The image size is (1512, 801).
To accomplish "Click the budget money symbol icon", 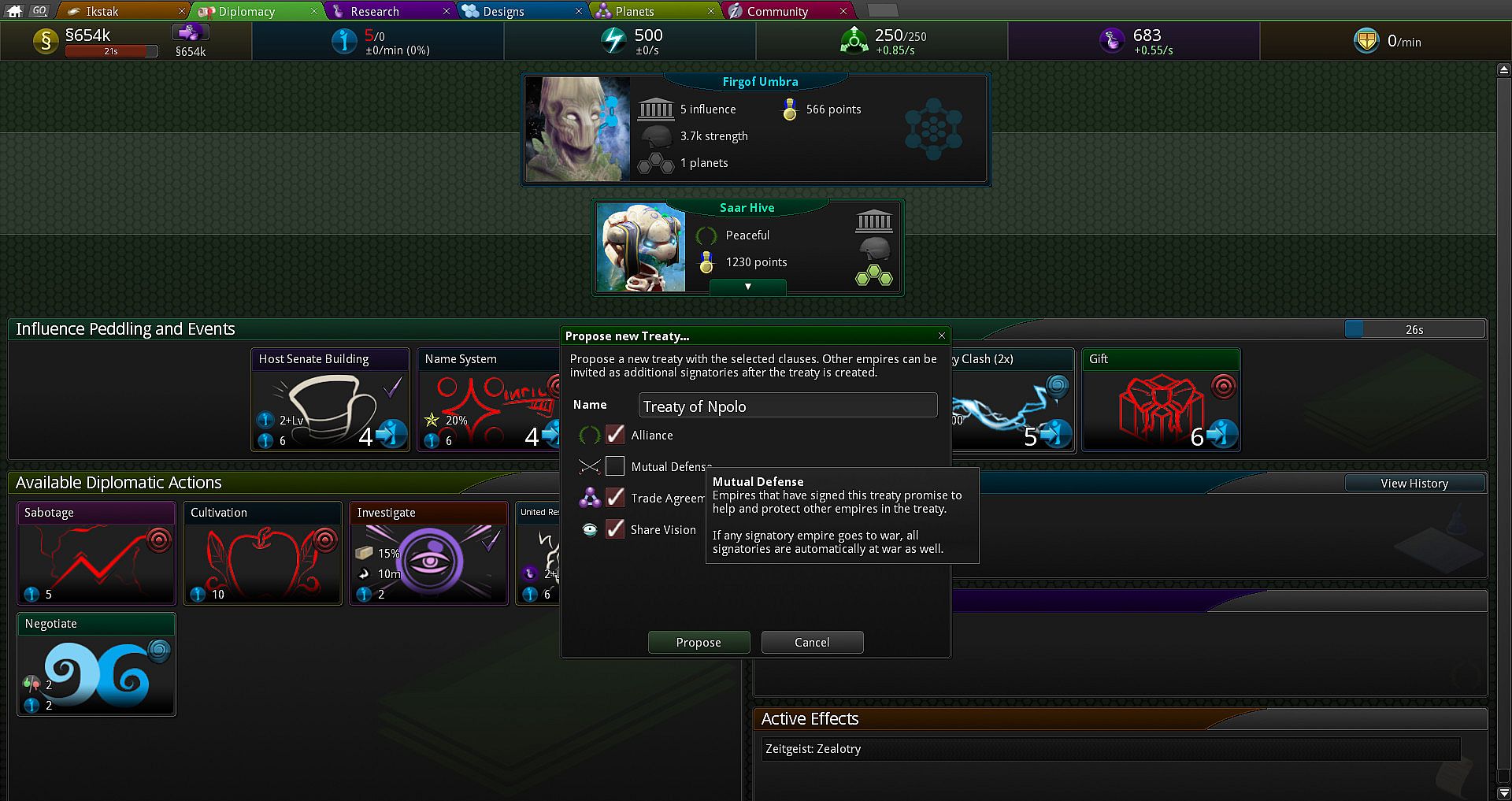I will point(46,41).
